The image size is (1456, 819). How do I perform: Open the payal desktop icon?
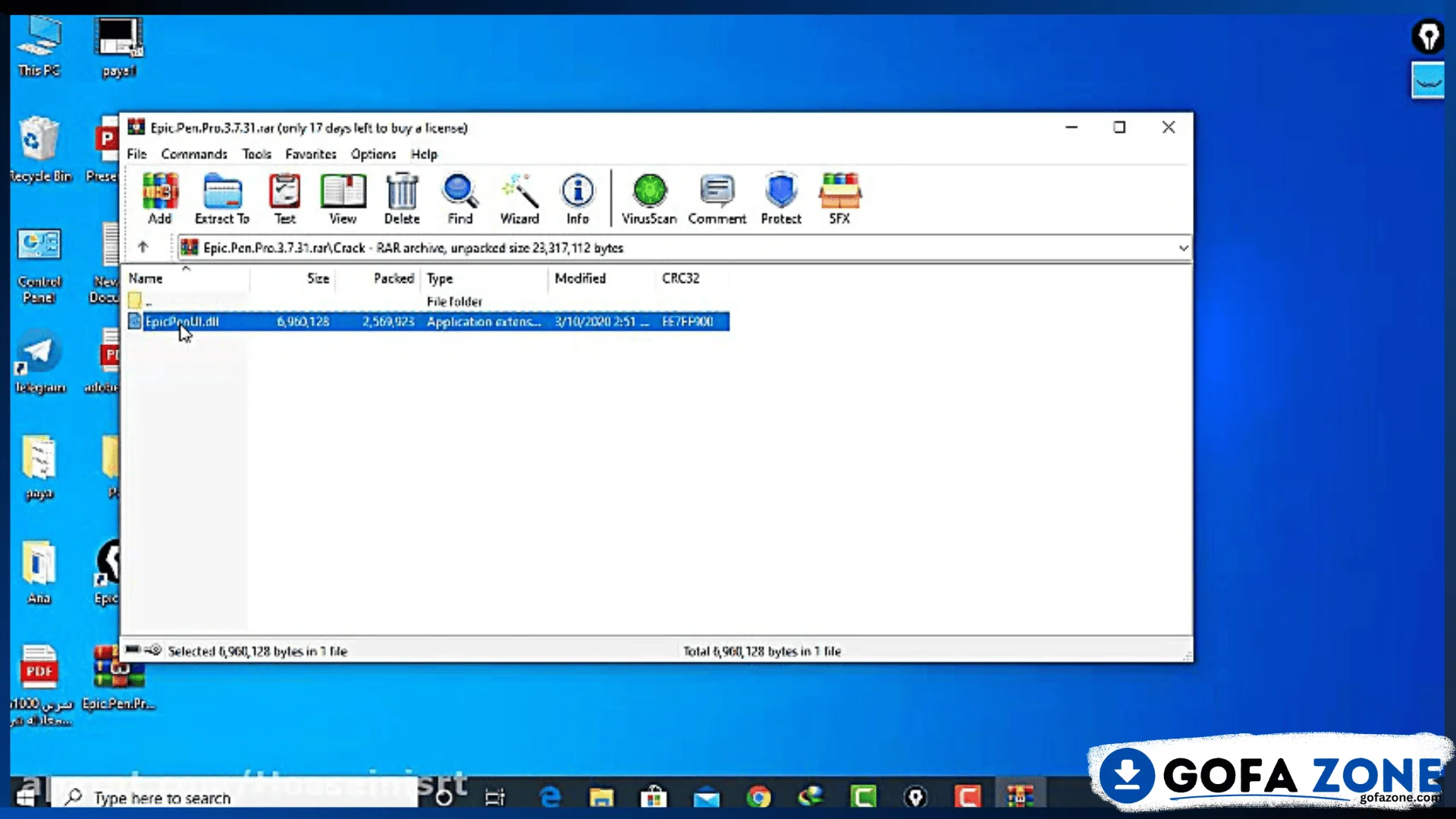tap(119, 47)
